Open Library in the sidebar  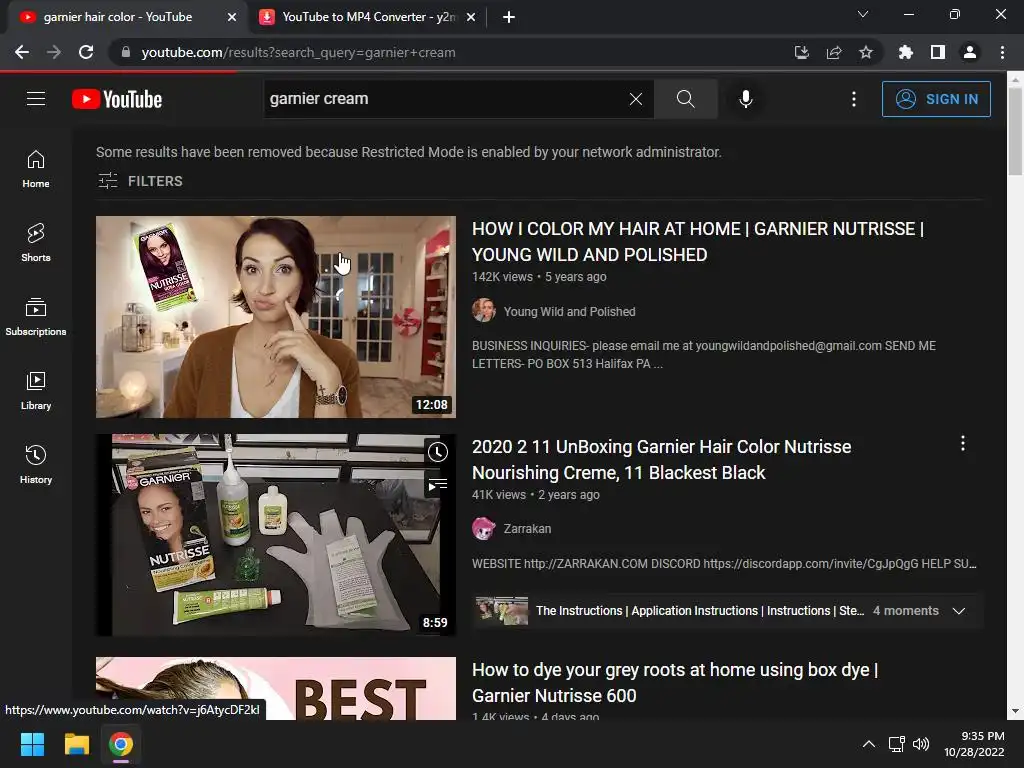click(x=36, y=391)
